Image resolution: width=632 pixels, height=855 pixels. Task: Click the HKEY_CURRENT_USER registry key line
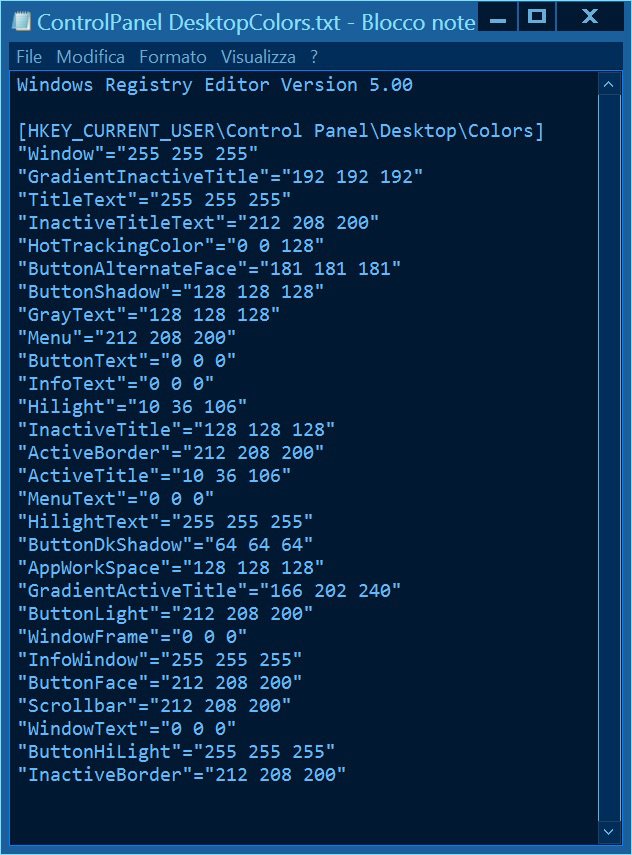[x=280, y=131]
